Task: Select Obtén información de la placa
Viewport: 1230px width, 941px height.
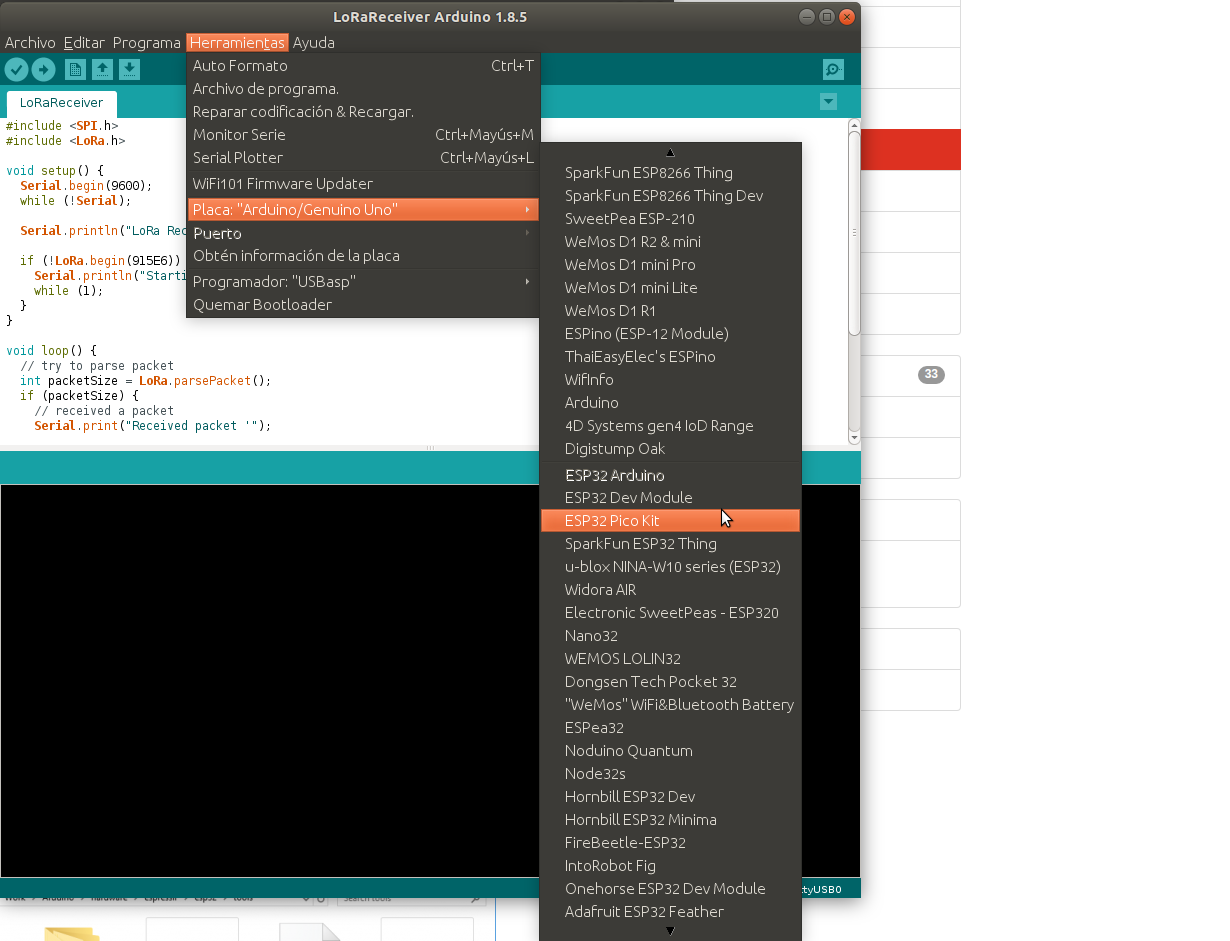Action: tap(363, 256)
